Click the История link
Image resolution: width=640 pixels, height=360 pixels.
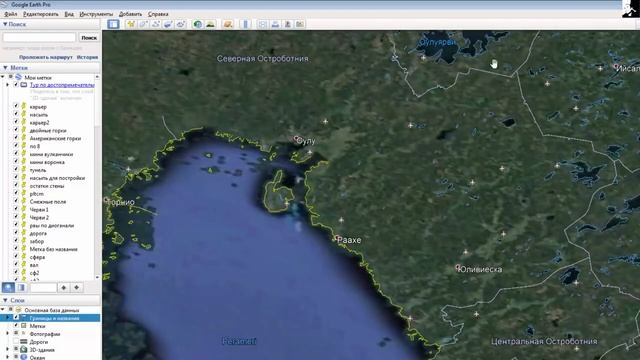pos(87,57)
